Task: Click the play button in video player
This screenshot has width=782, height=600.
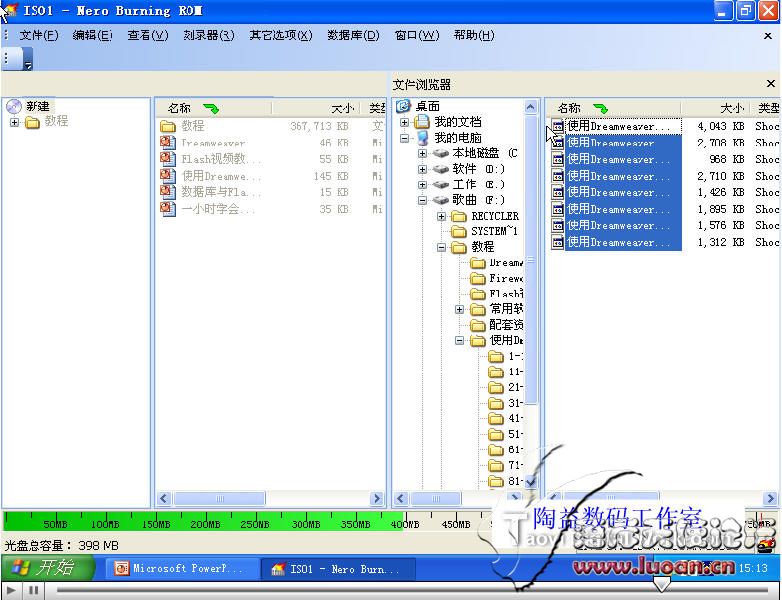Action: [x=11, y=591]
